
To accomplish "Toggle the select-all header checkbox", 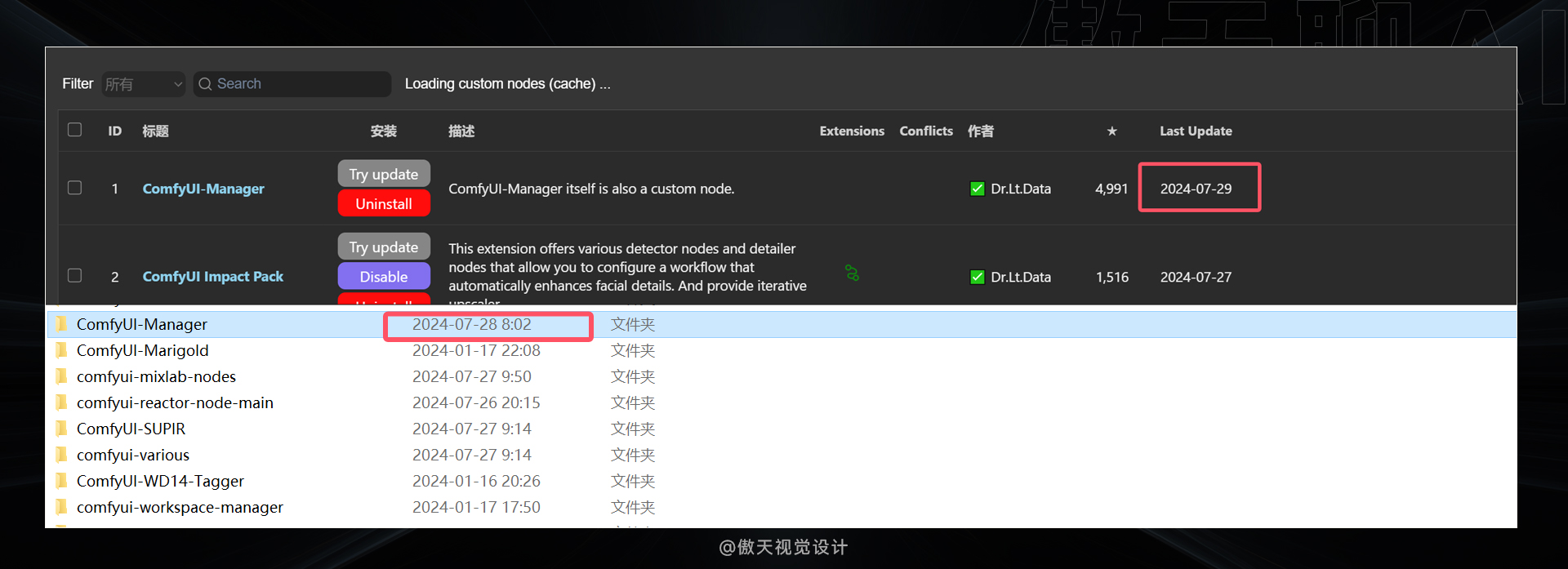I will coord(75,130).
